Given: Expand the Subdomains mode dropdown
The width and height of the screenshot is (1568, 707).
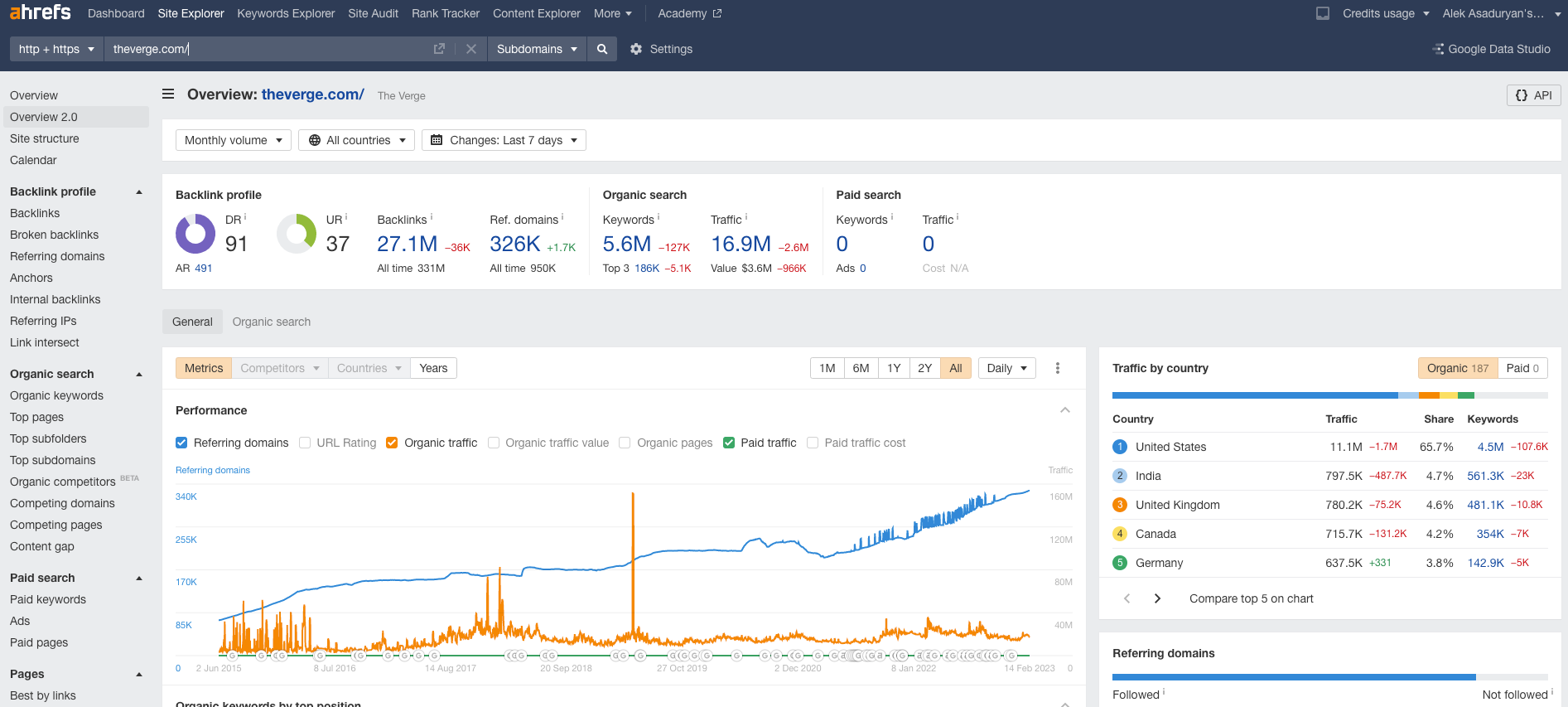Looking at the screenshot, I should point(536,49).
